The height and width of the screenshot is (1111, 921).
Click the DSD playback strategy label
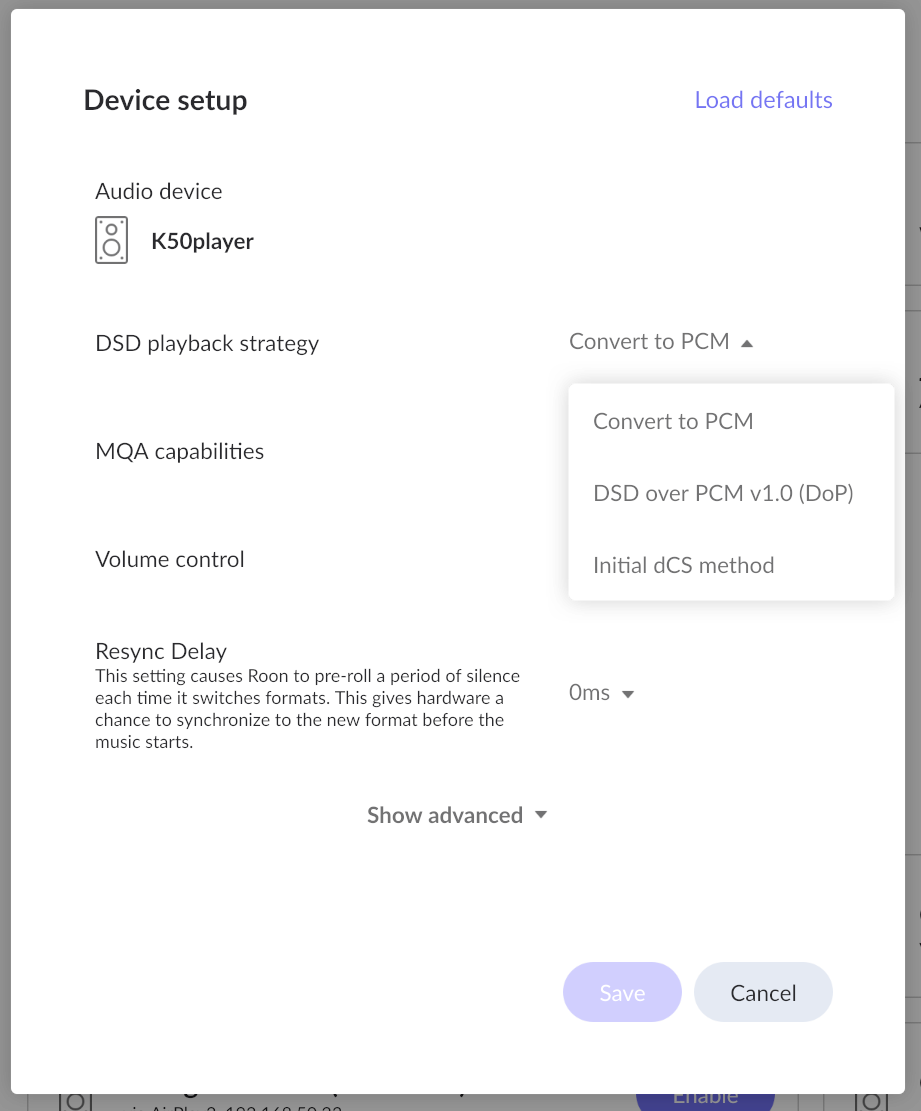(x=207, y=344)
